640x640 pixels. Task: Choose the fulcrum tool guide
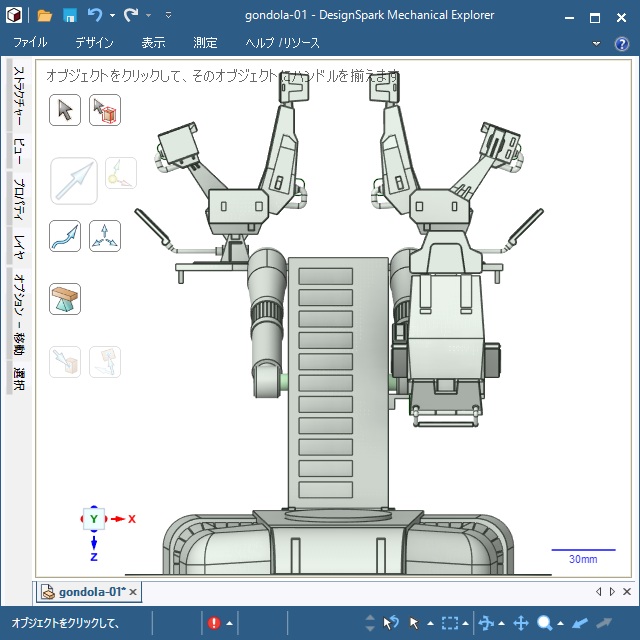pyautogui.click(x=65, y=299)
